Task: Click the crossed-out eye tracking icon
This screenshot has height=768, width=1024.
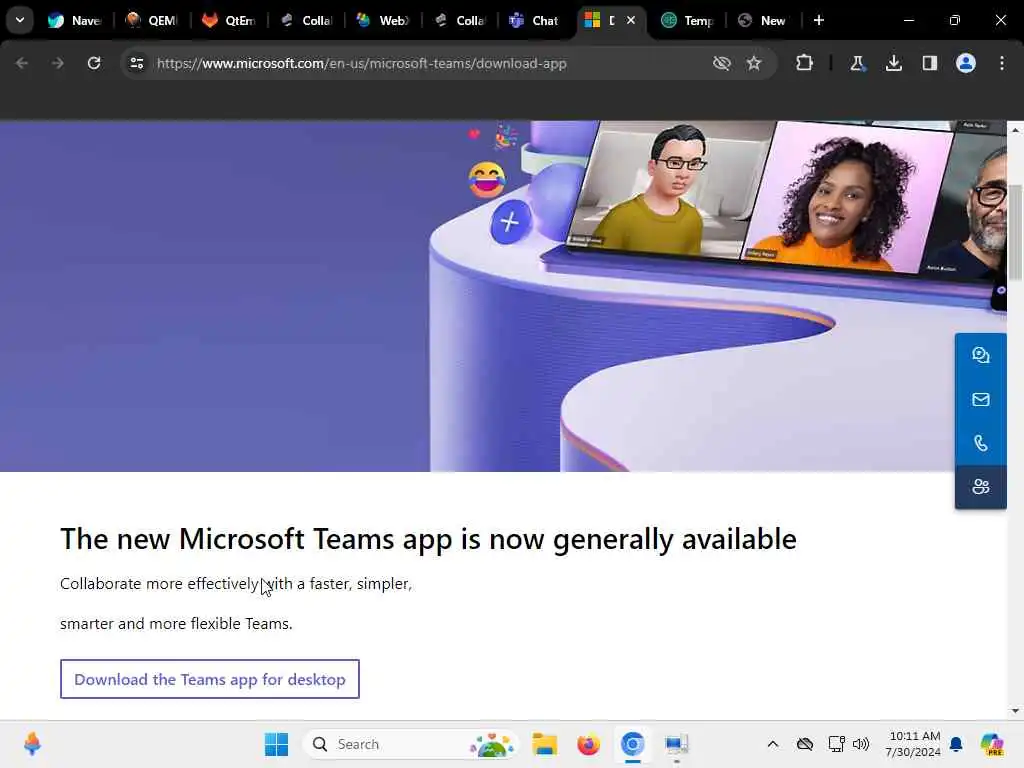Action: [722, 63]
